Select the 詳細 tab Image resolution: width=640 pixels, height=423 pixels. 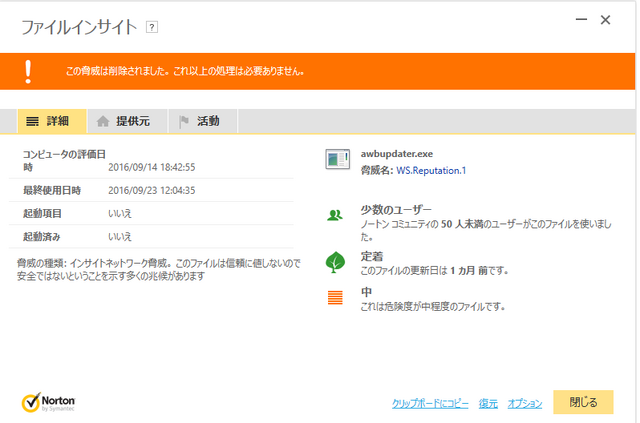coord(52,121)
